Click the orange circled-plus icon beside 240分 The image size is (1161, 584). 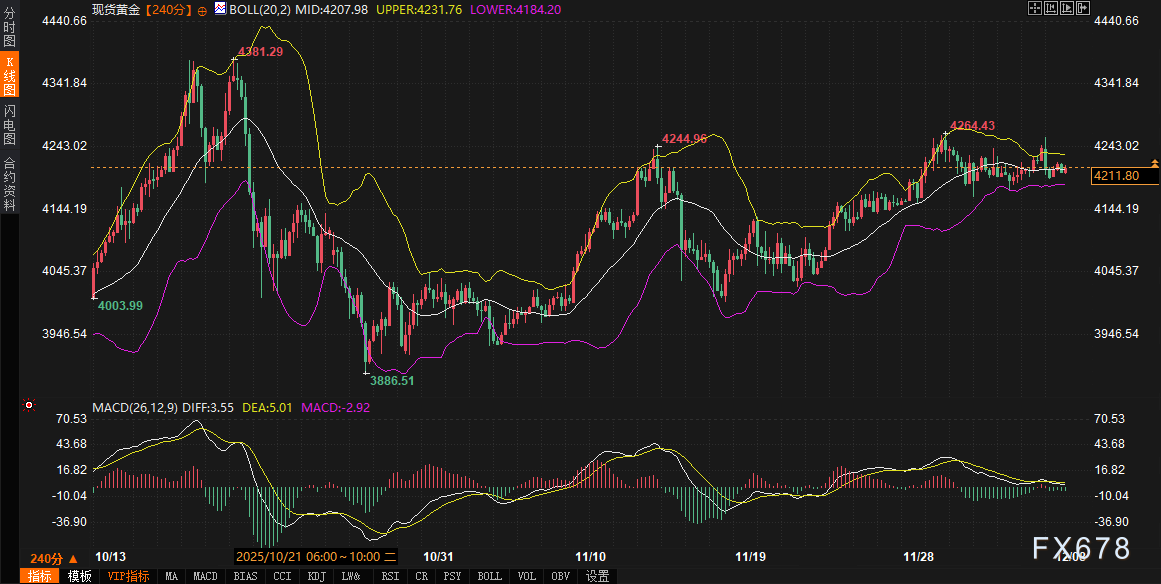pyautogui.click(x=203, y=9)
